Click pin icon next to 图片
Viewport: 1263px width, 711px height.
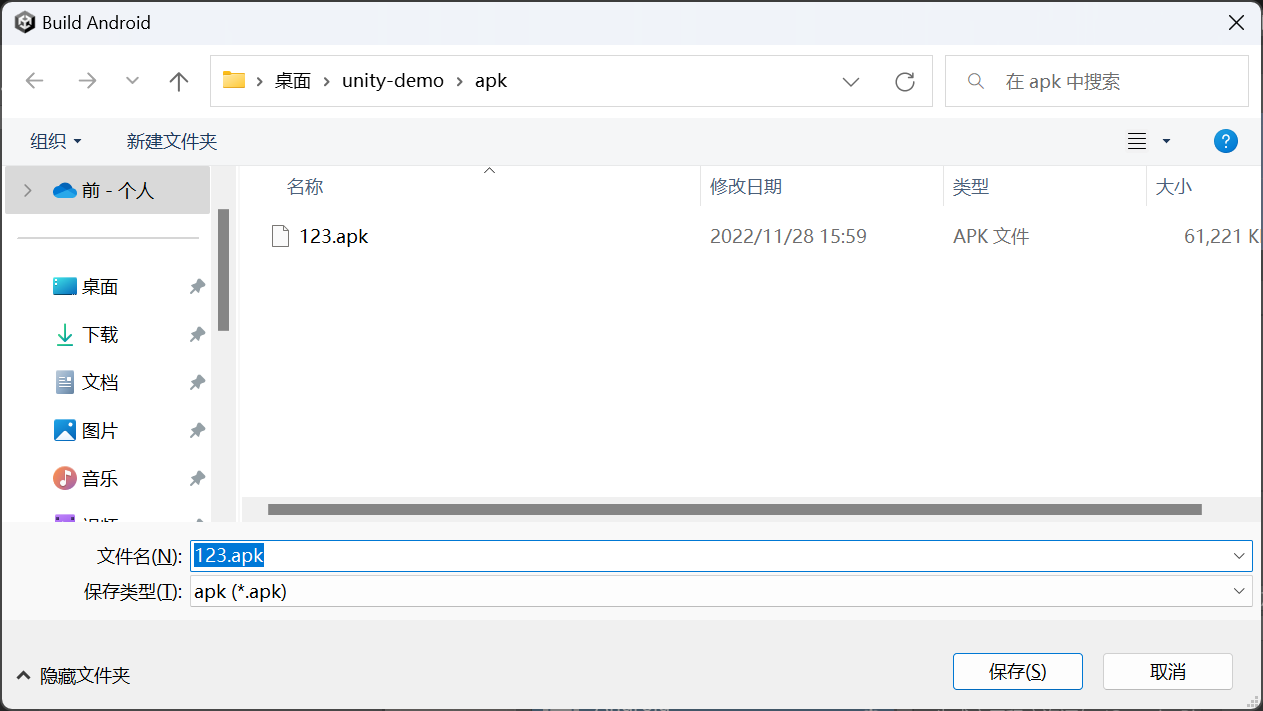(x=197, y=431)
